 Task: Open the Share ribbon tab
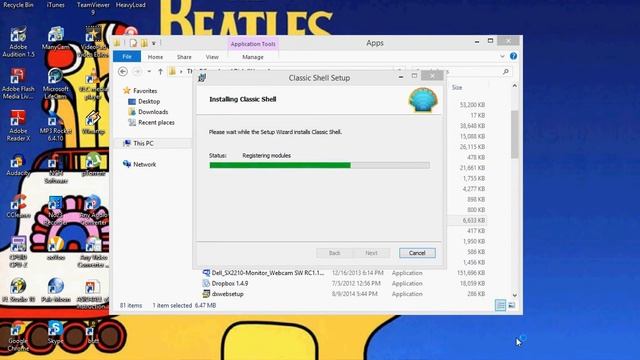pyautogui.click(x=184, y=57)
